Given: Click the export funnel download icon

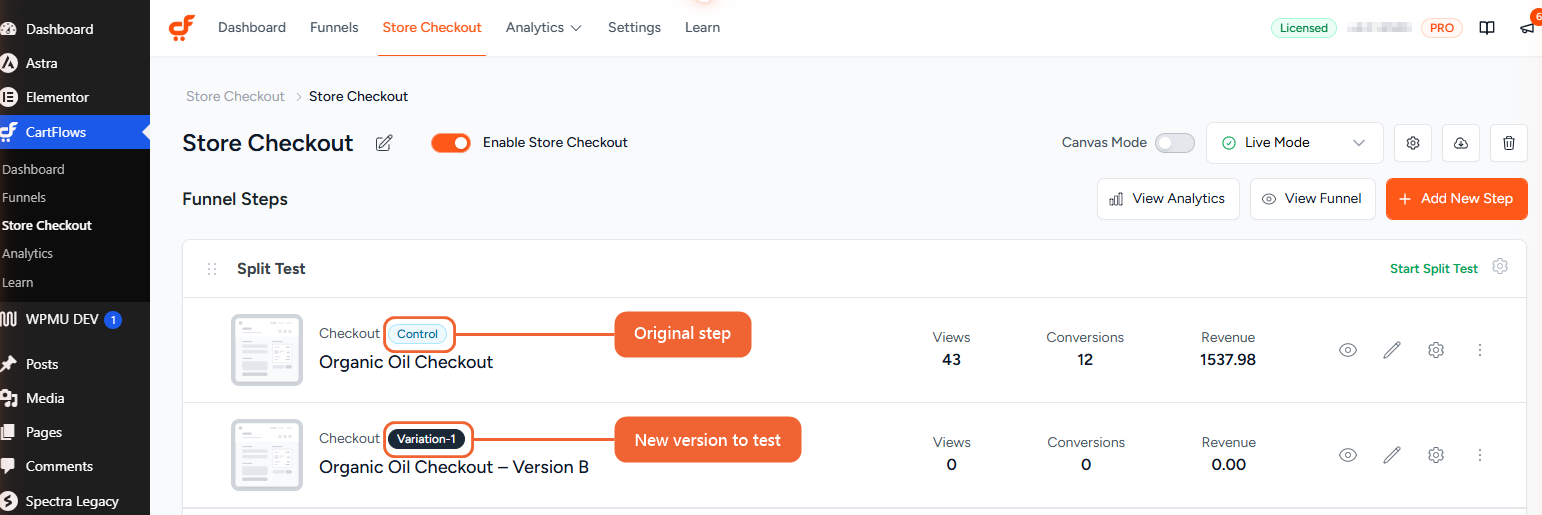Looking at the screenshot, I should (1461, 143).
